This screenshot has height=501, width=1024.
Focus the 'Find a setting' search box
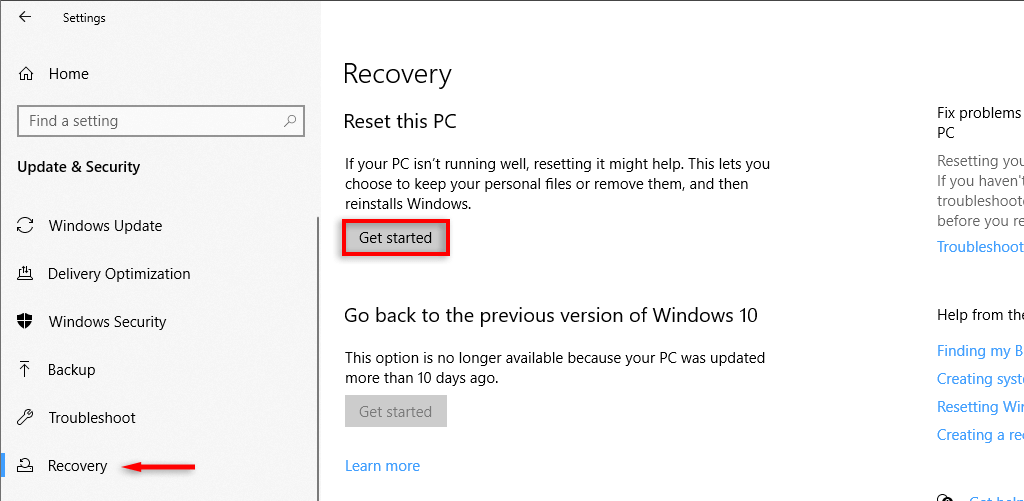[x=150, y=121]
